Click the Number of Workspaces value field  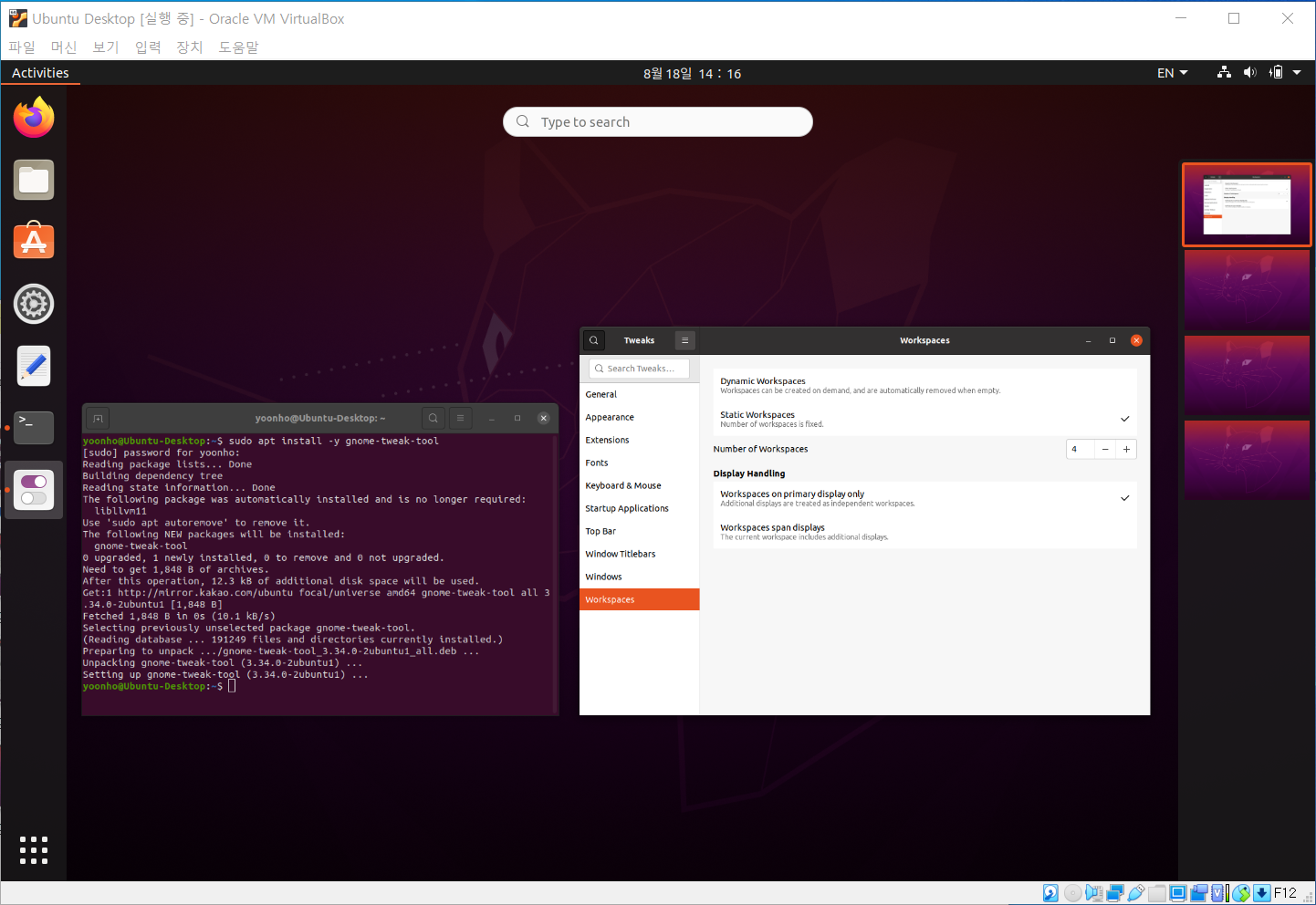pos(1081,449)
